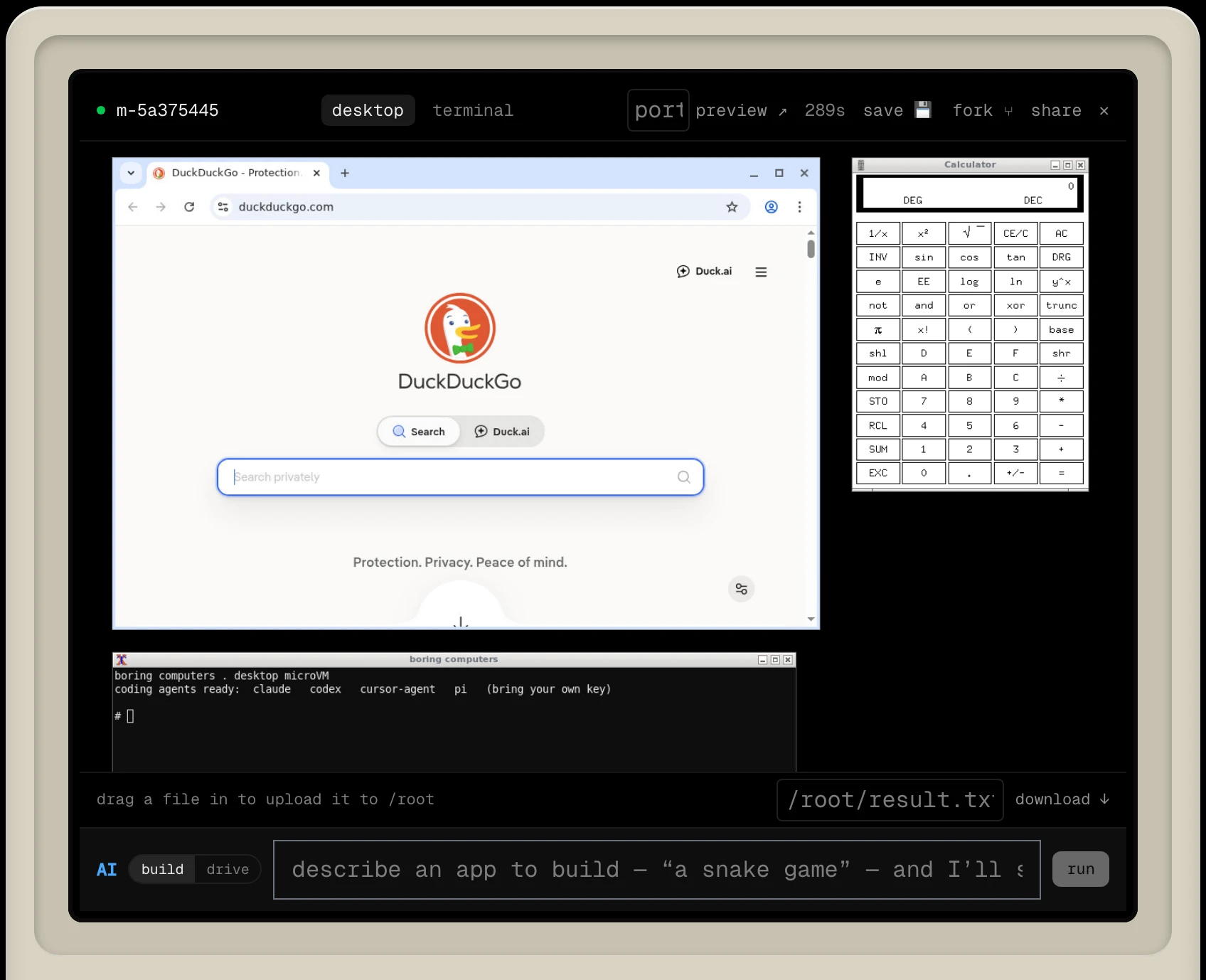This screenshot has height=980, width=1206.
Task: Click the DuckDuckGo duck logo
Action: click(x=460, y=328)
